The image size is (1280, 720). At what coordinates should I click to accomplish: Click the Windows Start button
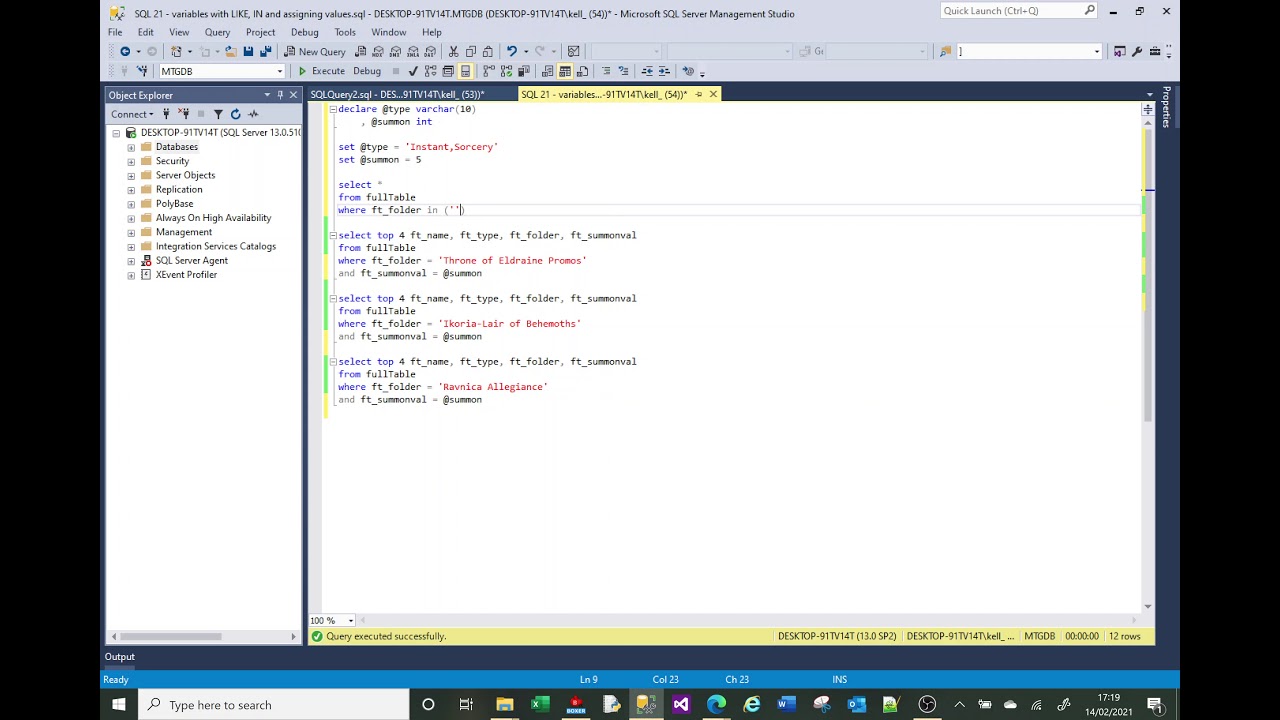coord(119,705)
